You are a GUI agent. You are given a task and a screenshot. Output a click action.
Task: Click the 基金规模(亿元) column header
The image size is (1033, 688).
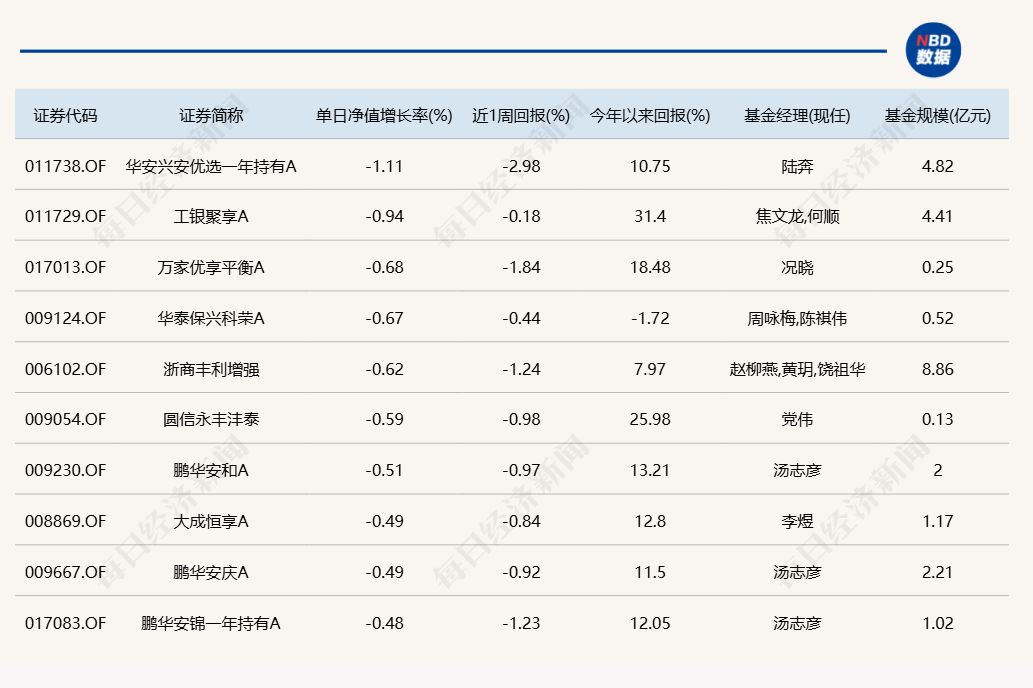click(937, 116)
